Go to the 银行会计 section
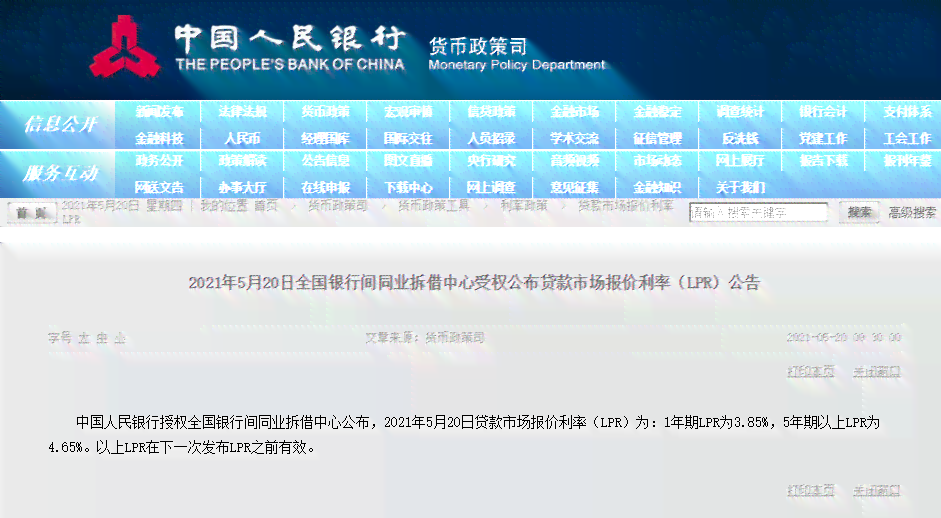The height and width of the screenshot is (518, 941). [823, 112]
